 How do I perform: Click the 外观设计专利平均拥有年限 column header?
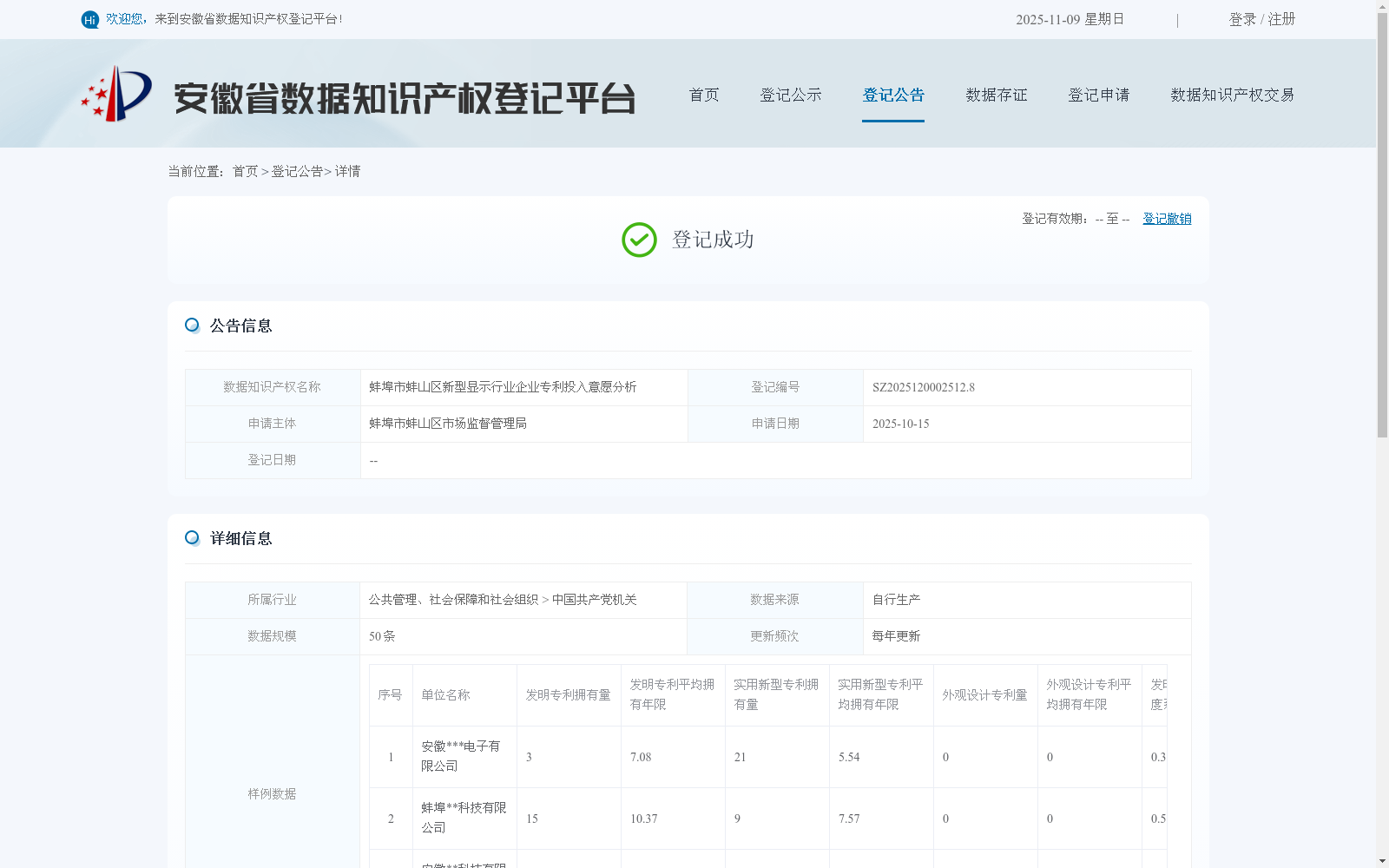[1089, 695]
